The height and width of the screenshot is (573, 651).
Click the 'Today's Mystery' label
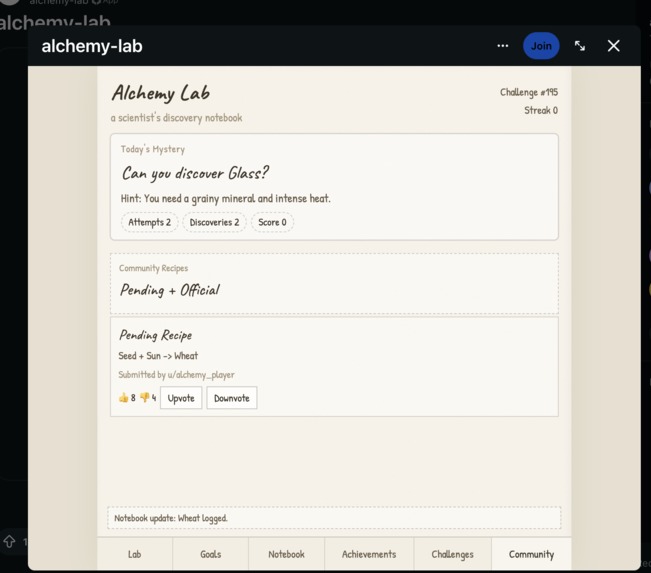(153, 149)
